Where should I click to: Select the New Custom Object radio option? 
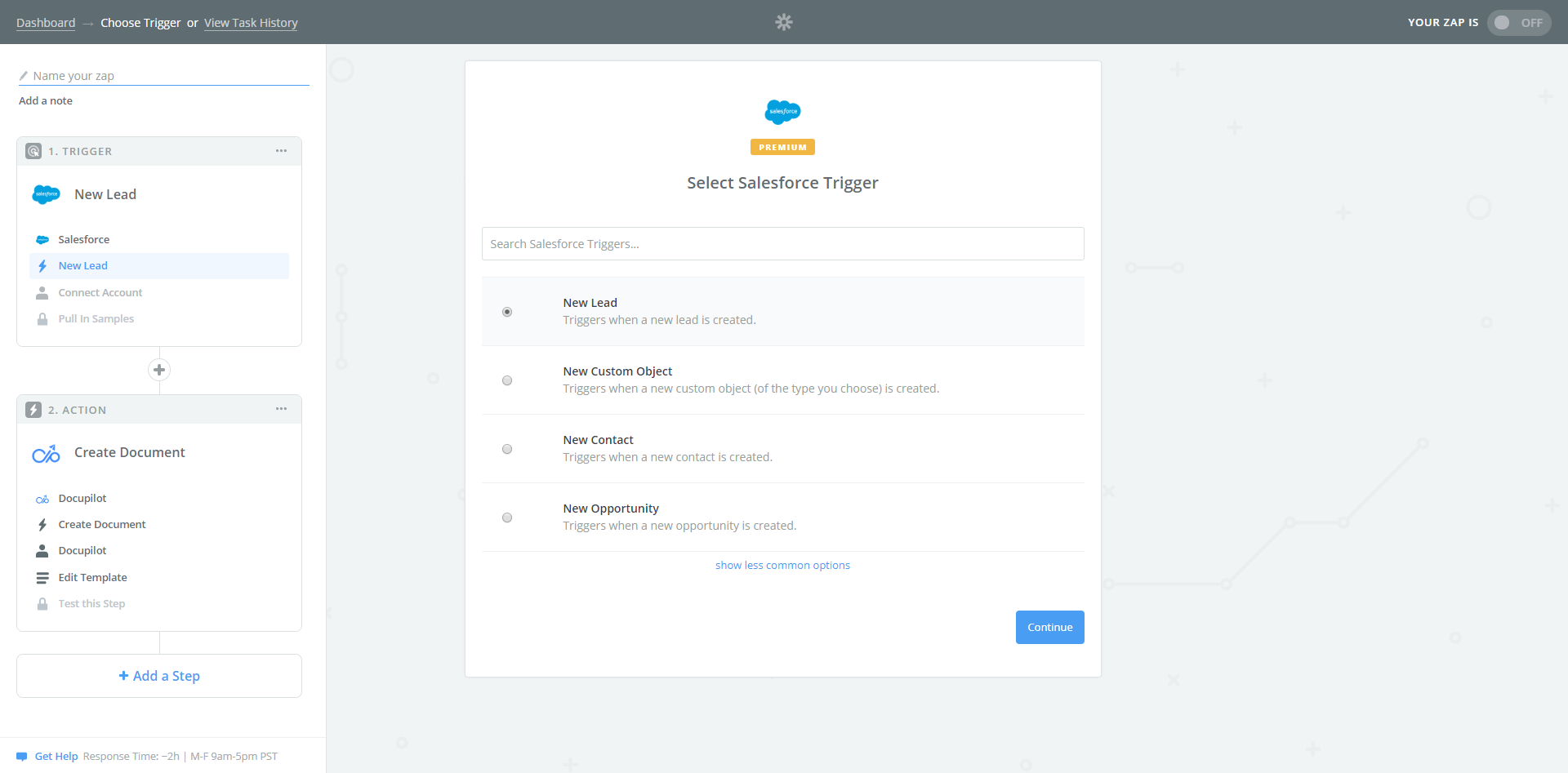[x=507, y=380]
